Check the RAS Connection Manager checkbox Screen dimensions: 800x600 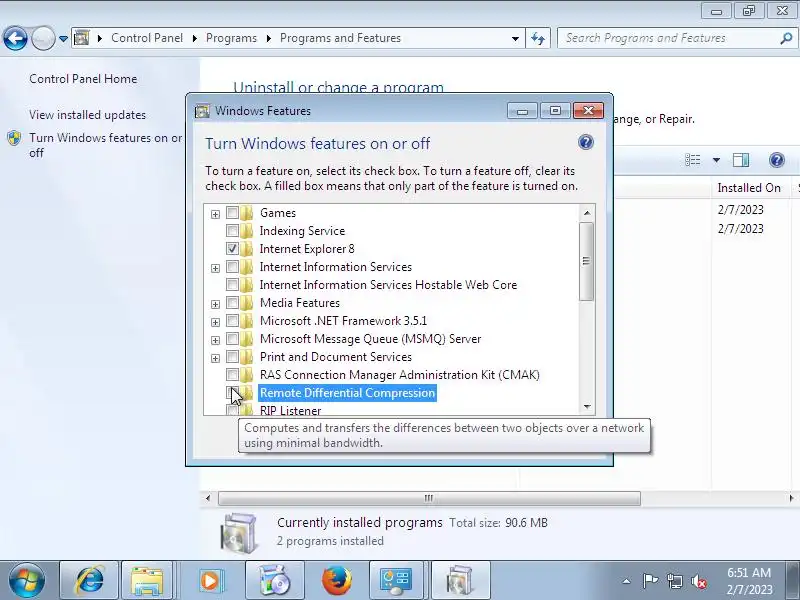tap(232, 374)
